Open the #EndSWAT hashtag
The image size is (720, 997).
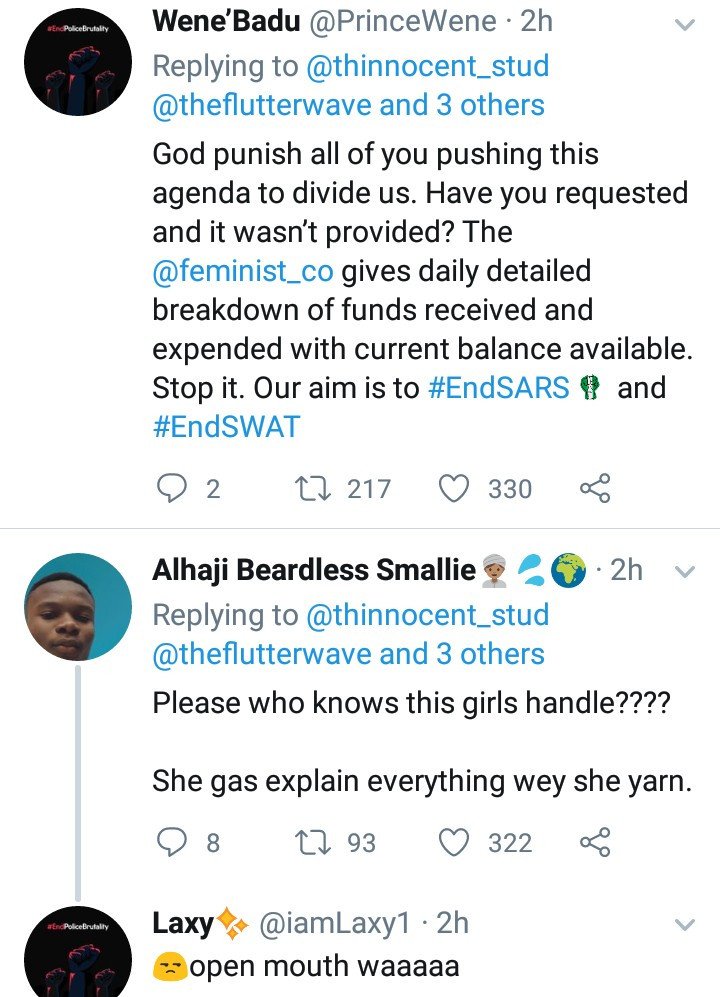click(x=226, y=427)
